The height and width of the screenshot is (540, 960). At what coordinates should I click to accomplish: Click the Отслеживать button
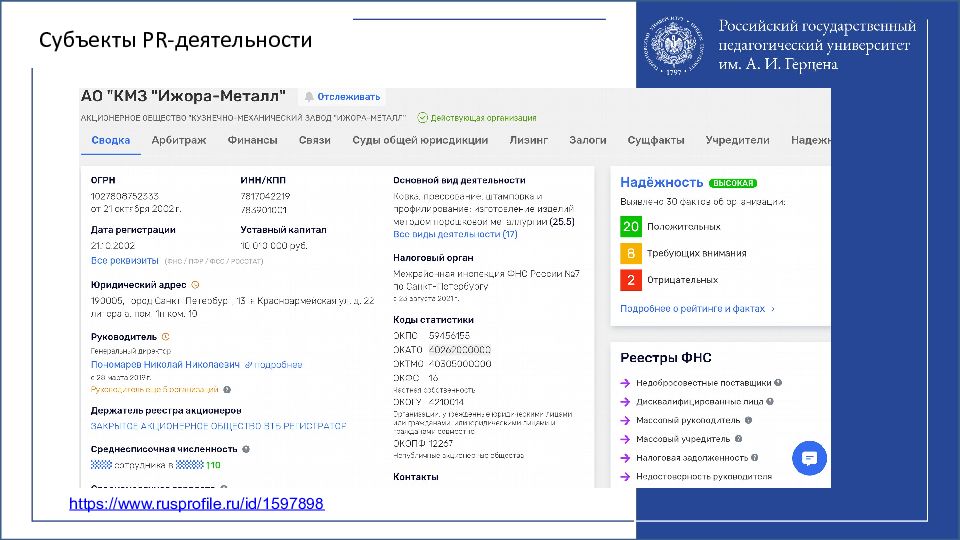pyautogui.click(x=342, y=97)
